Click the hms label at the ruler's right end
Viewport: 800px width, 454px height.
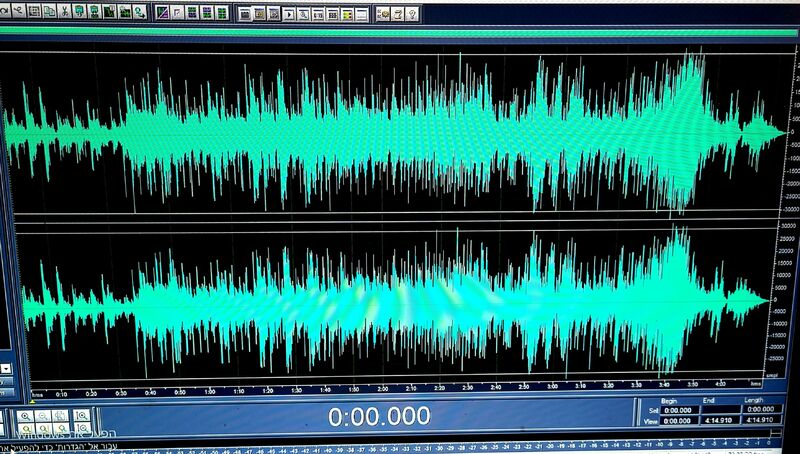[756, 383]
